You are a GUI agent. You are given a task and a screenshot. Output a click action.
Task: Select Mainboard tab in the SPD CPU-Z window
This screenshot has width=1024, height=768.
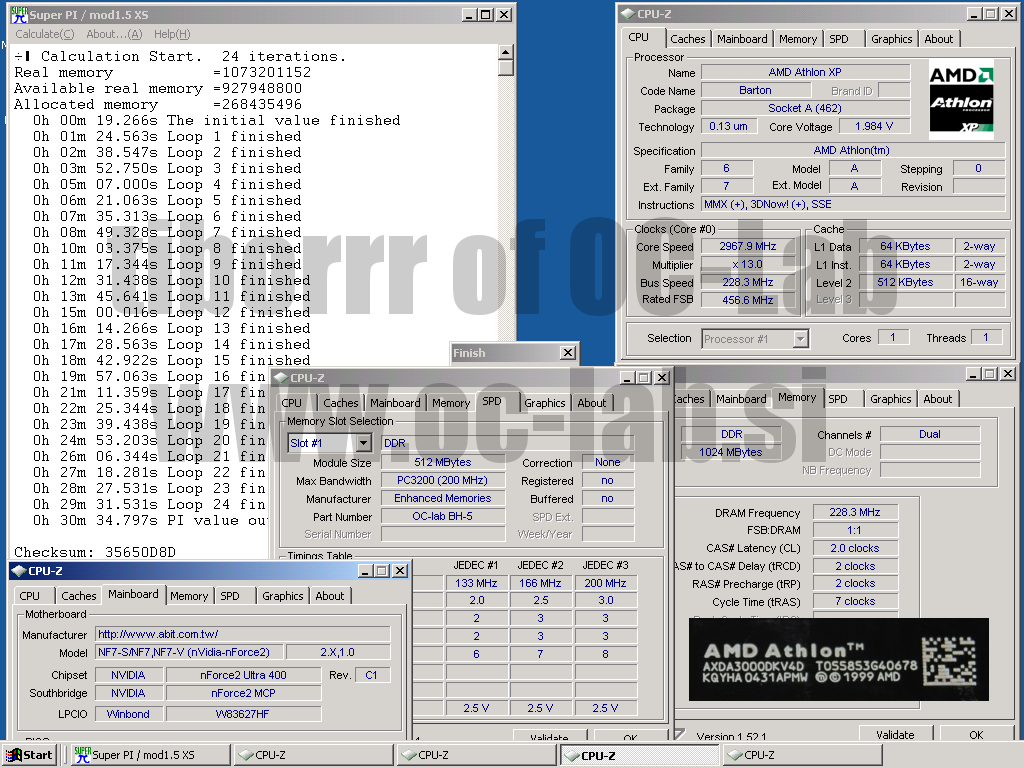click(395, 403)
